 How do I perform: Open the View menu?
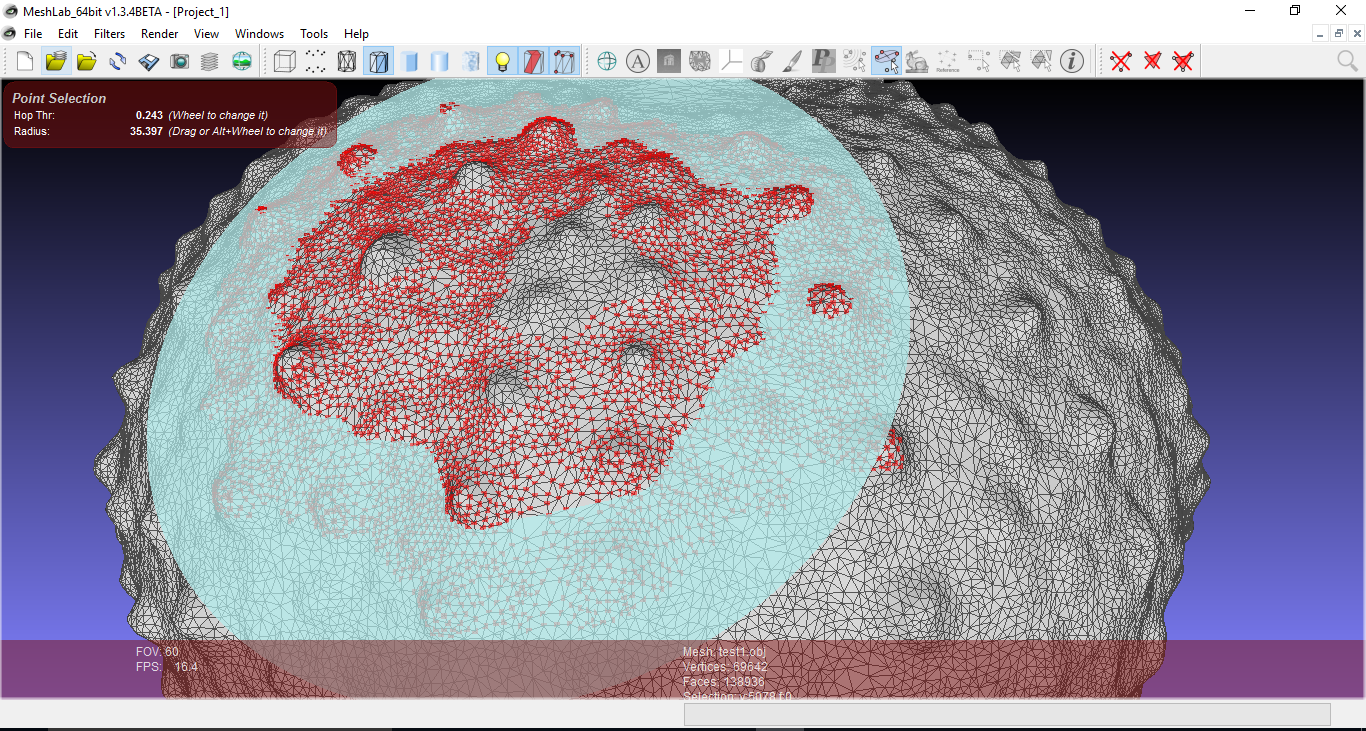coord(207,34)
